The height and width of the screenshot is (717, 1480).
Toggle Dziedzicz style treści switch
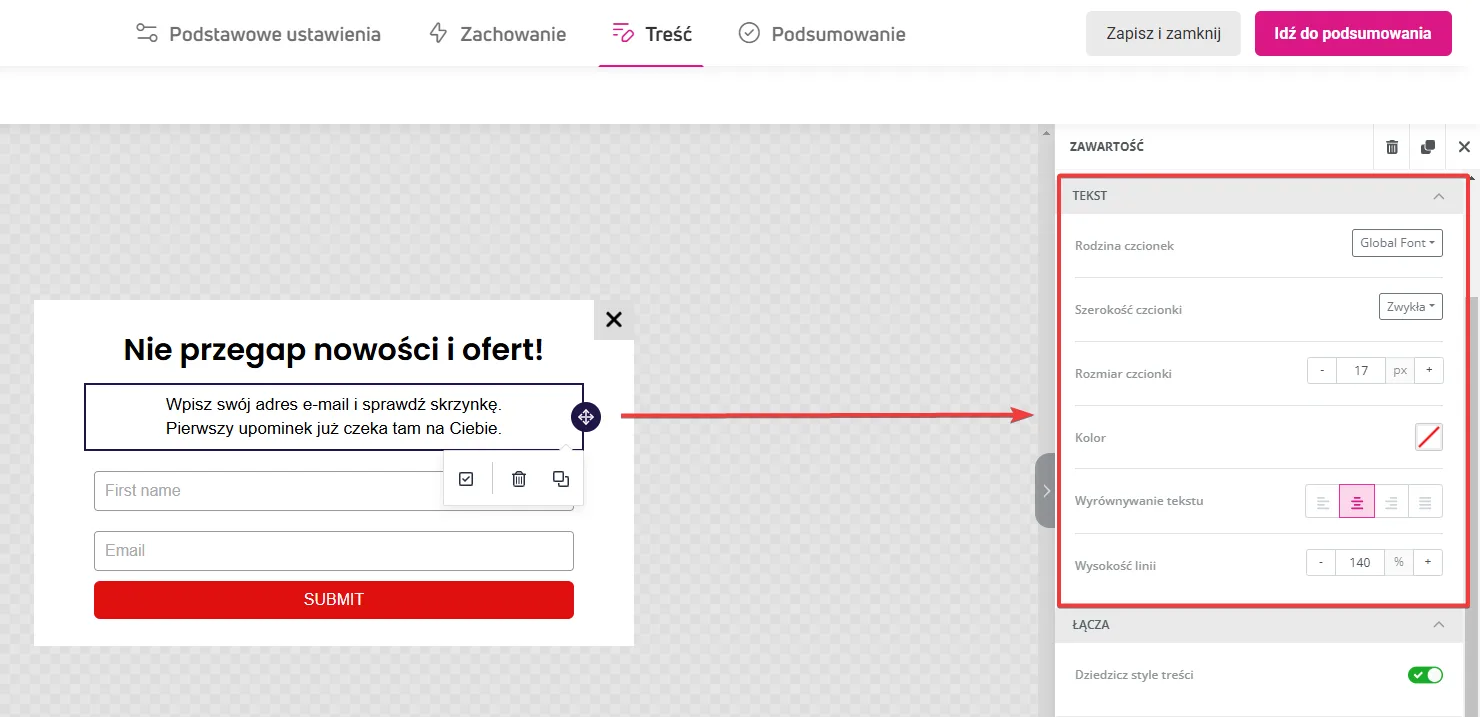pyautogui.click(x=1425, y=675)
